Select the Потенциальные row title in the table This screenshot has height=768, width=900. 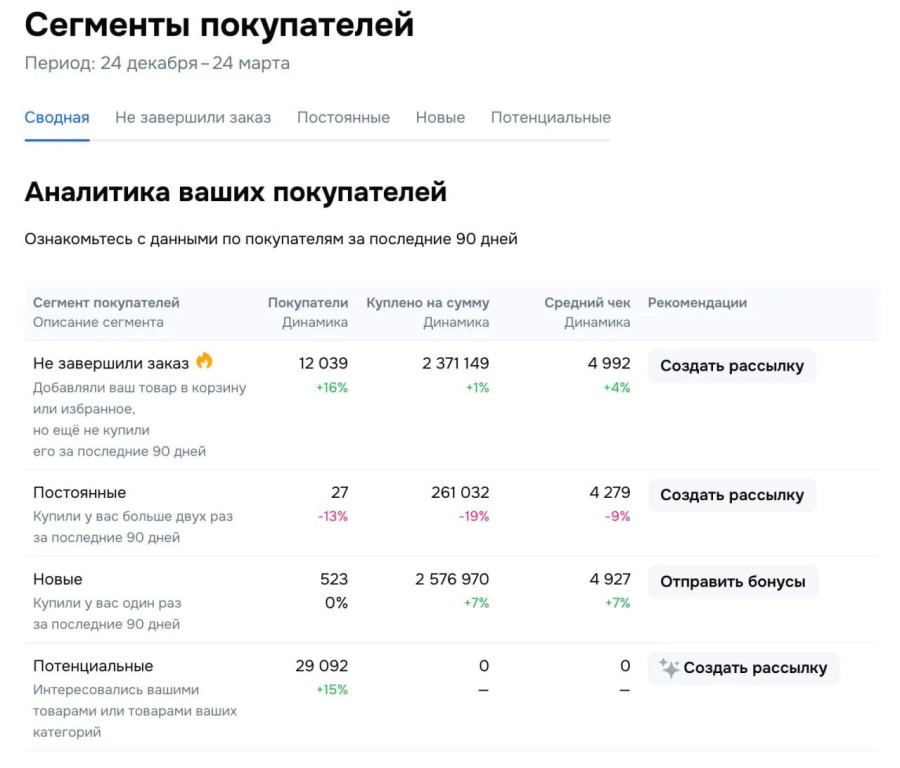(93, 666)
